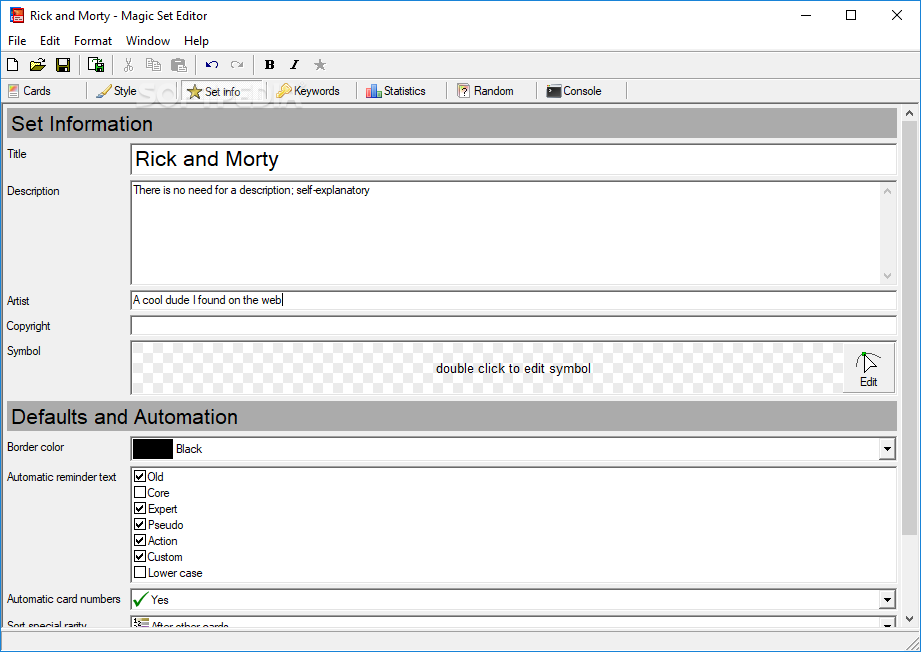This screenshot has width=921, height=652.
Task: Click the Open set folder icon
Action: coord(38,65)
